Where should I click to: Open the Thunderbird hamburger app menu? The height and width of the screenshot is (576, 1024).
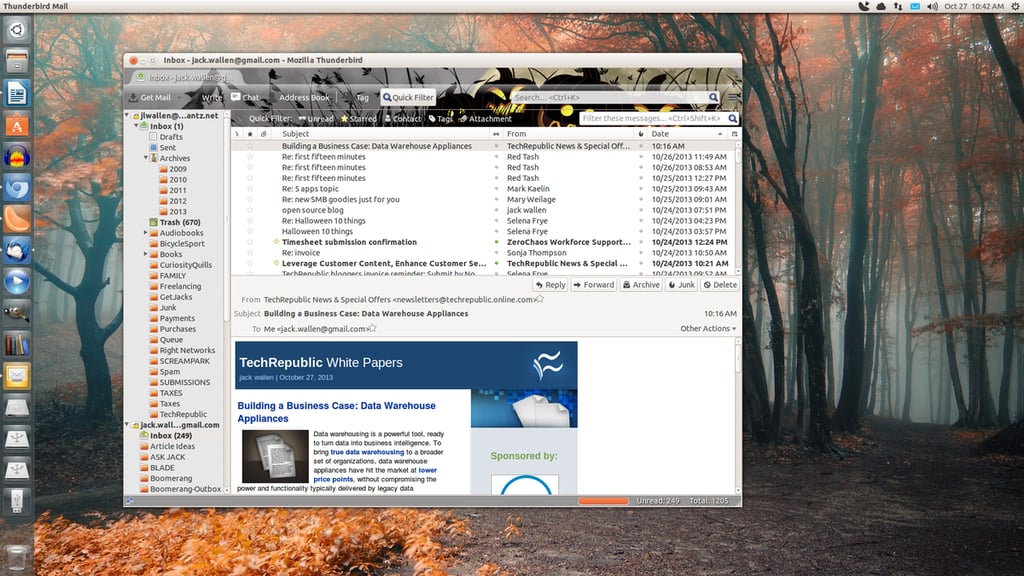734,97
